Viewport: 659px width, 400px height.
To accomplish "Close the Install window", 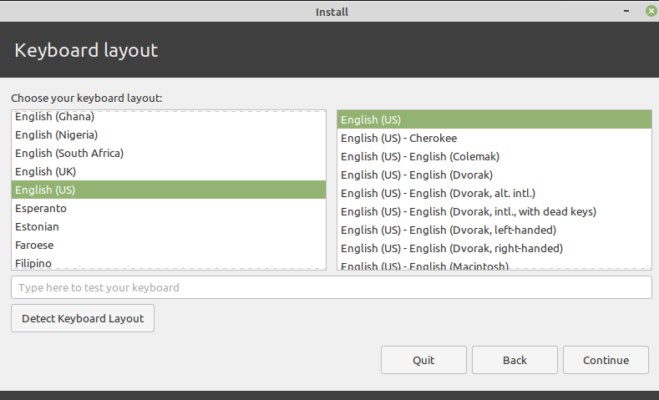I will click(651, 11).
